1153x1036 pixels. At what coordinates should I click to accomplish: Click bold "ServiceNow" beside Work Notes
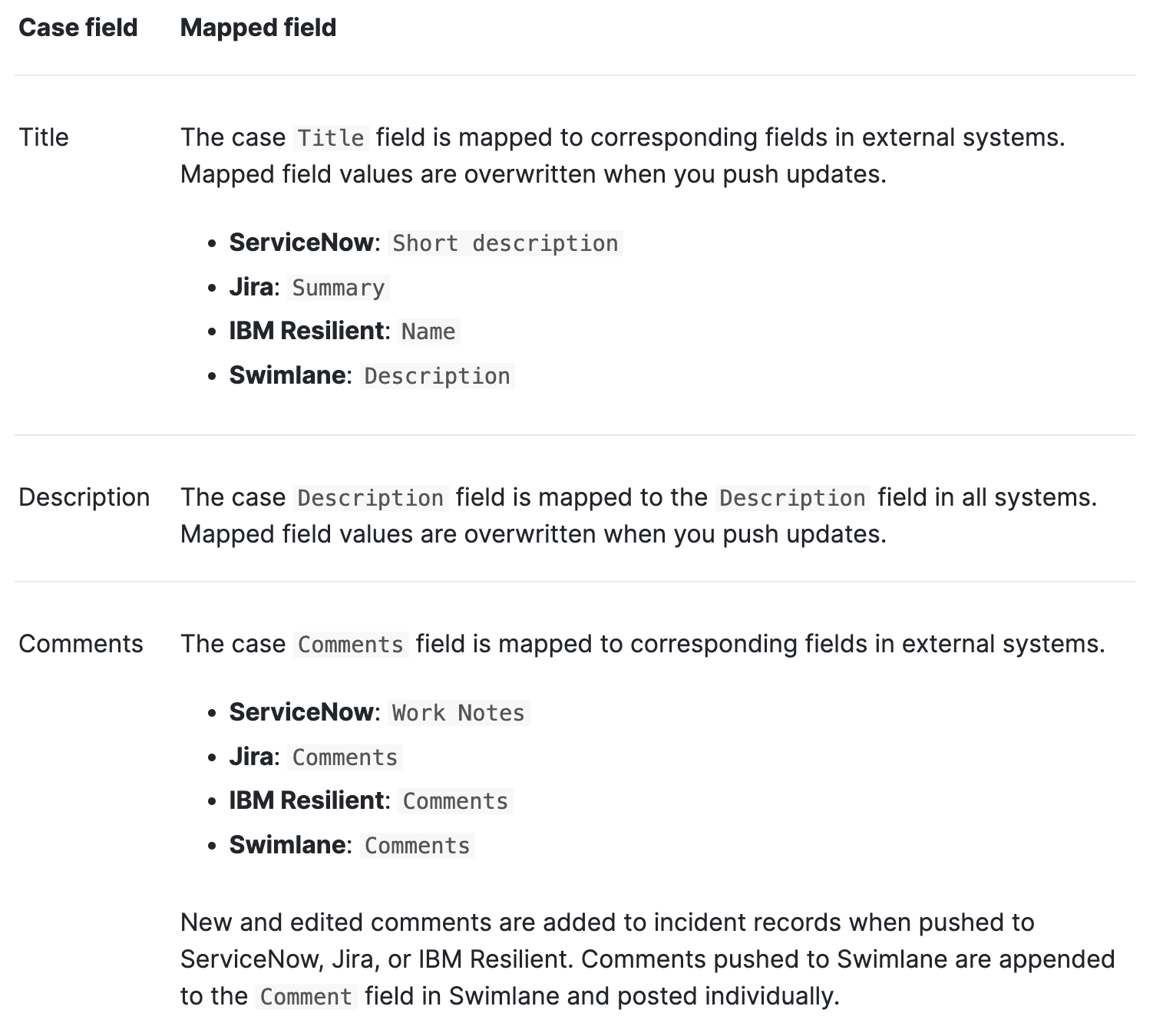click(x=301, y=712)
